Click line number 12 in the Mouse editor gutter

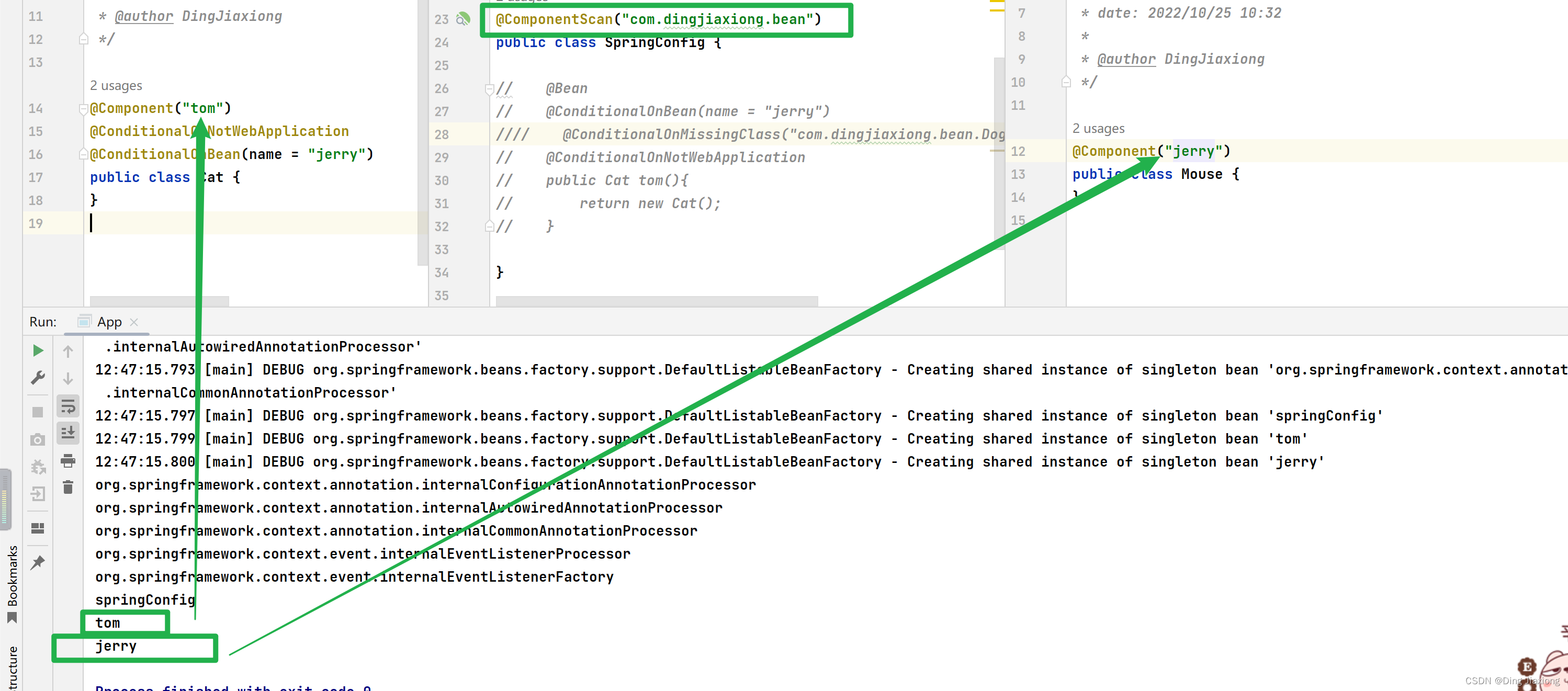pos(1018,152)
